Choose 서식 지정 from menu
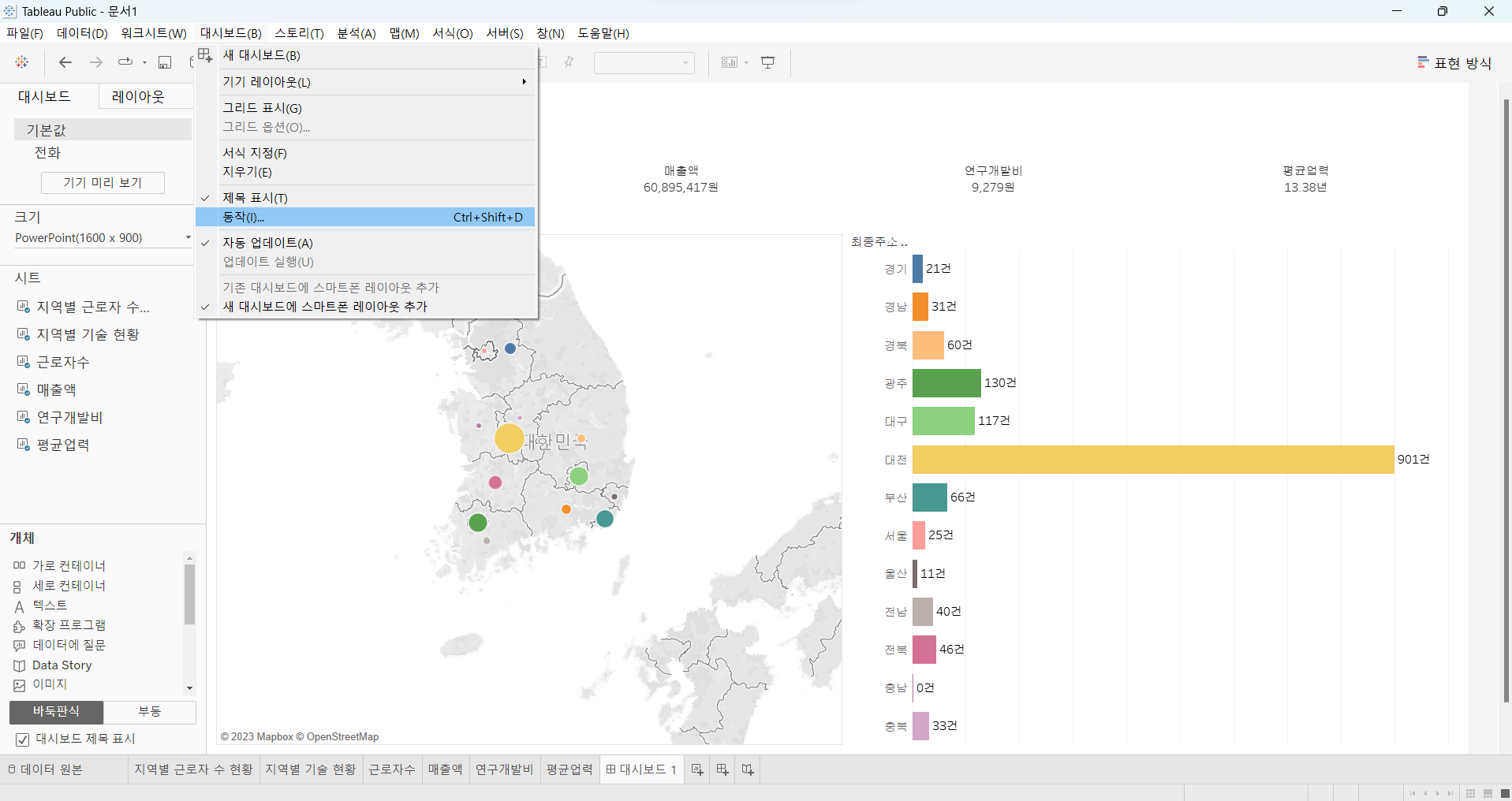Viewport: 1512px width, 801px height. click(367, 153)
